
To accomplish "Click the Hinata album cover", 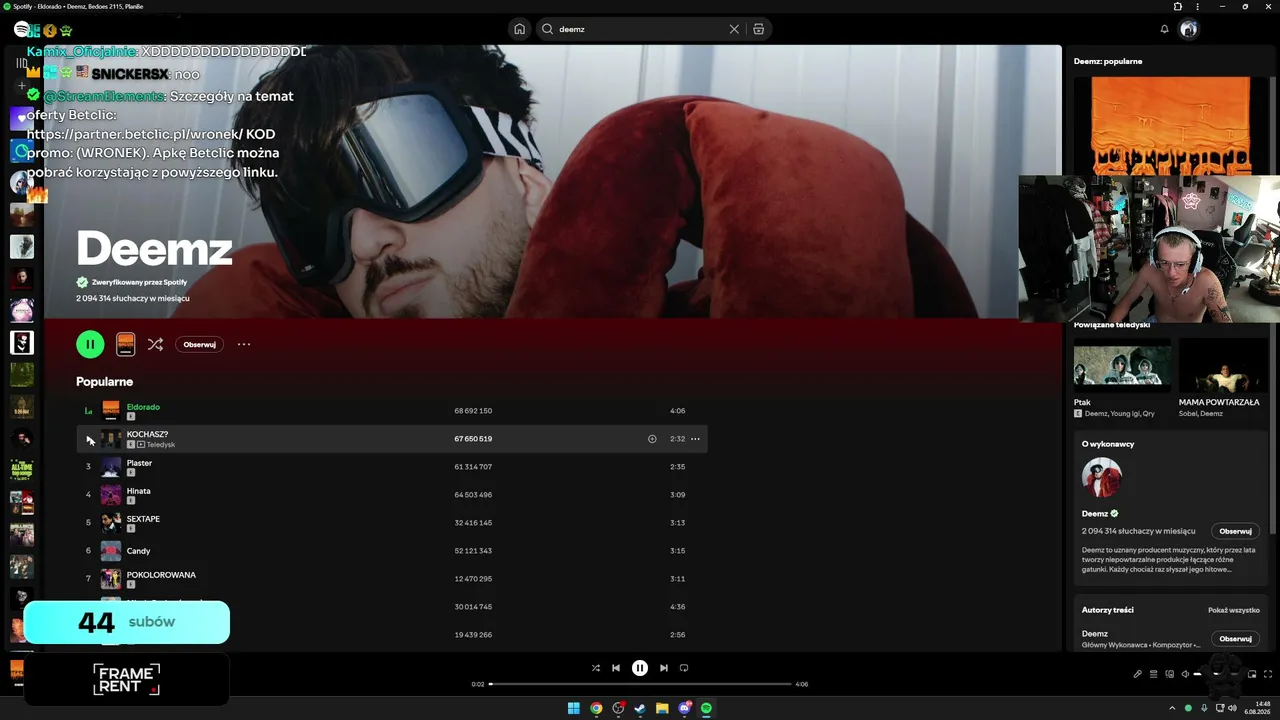I will coord(111,495).
